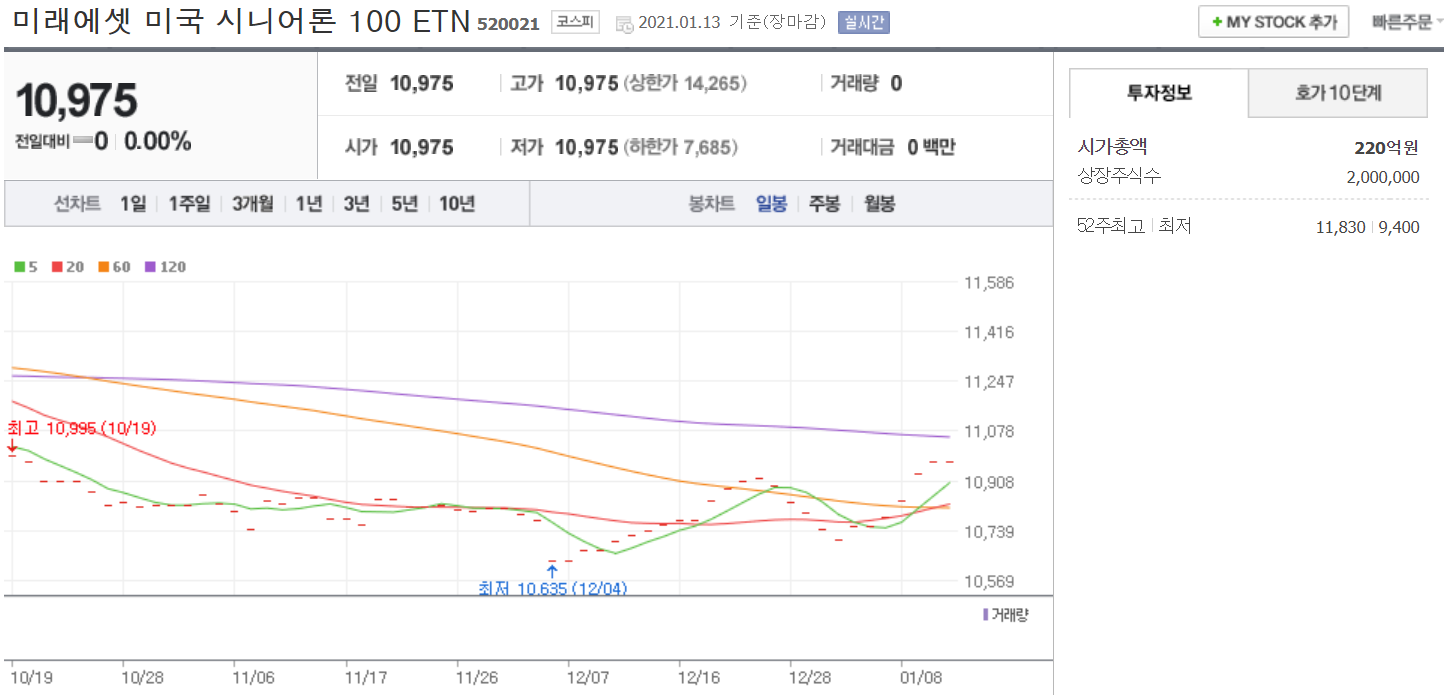This screenshot has width=1453, height=695.
Task: Click the blue 최저 low-price arrow marker
Action: coord(552,572)
